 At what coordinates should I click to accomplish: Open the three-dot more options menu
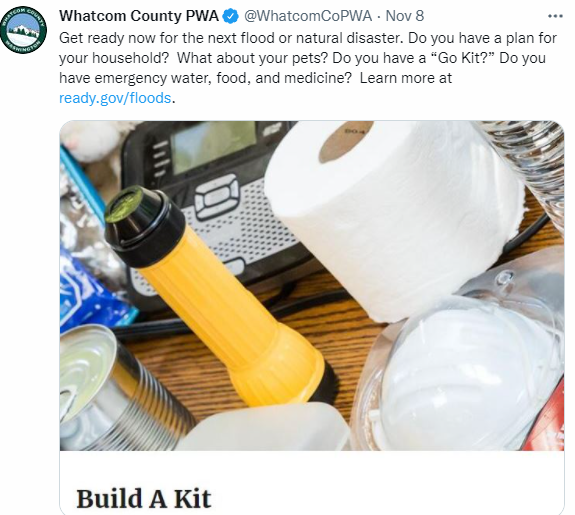click(555, 16)
